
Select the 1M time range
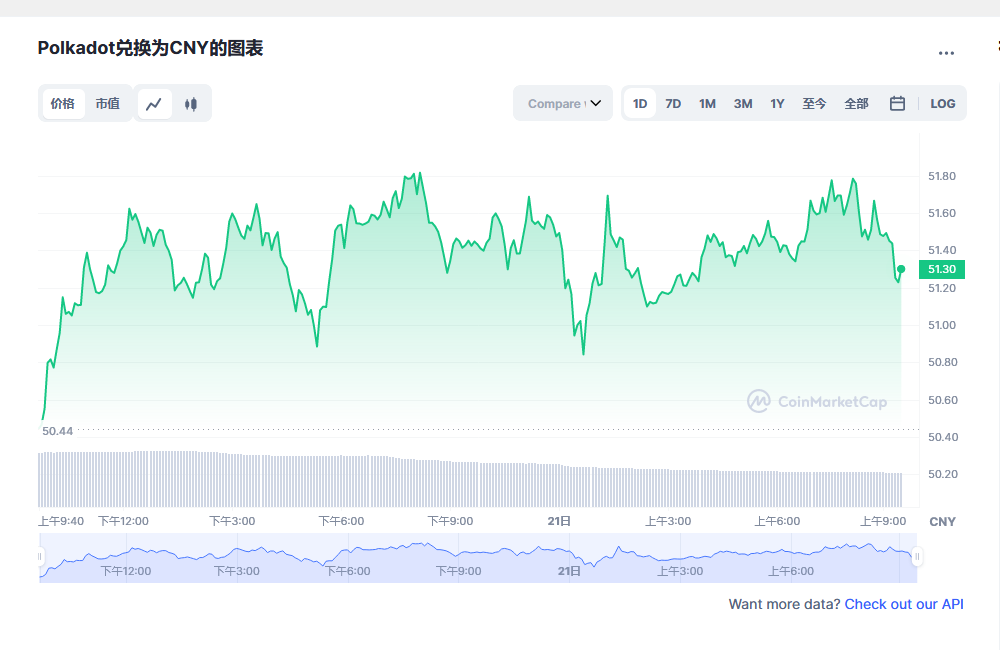pos(707,103)
